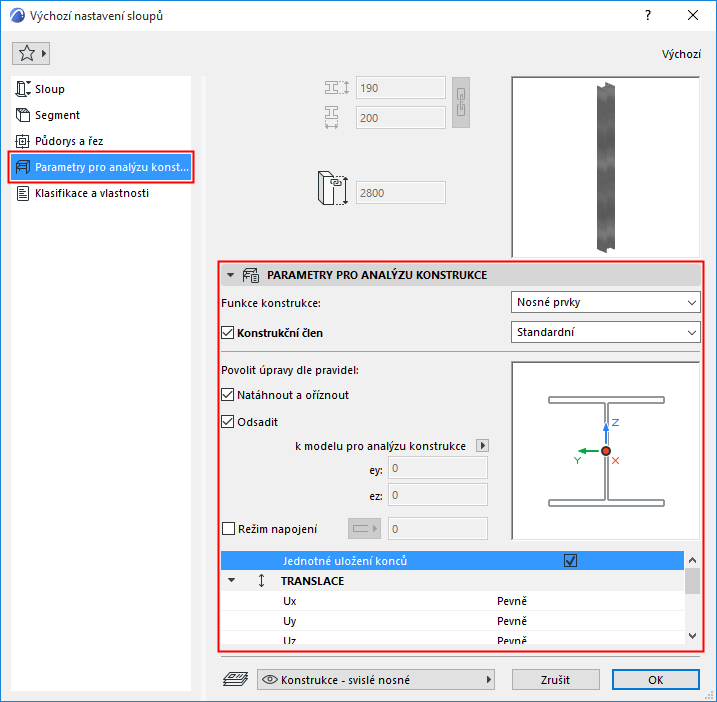Click the Sloup column icon in sidebar

coord(23,89)
